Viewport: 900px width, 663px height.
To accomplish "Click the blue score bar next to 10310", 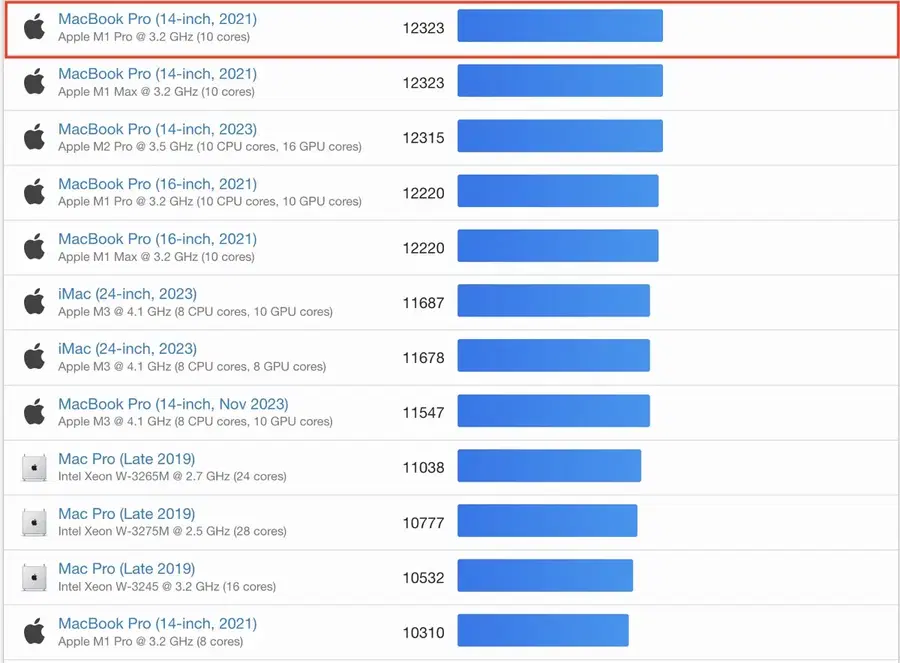I will 543,630.
